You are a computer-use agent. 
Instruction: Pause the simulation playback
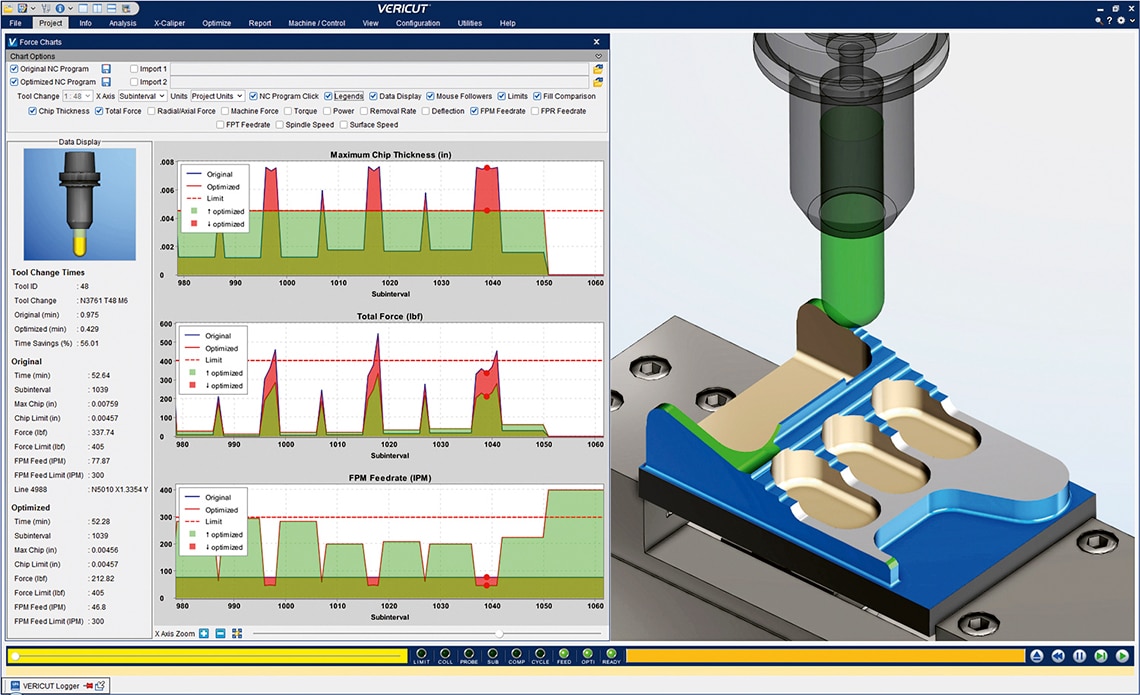point(1079,656)
